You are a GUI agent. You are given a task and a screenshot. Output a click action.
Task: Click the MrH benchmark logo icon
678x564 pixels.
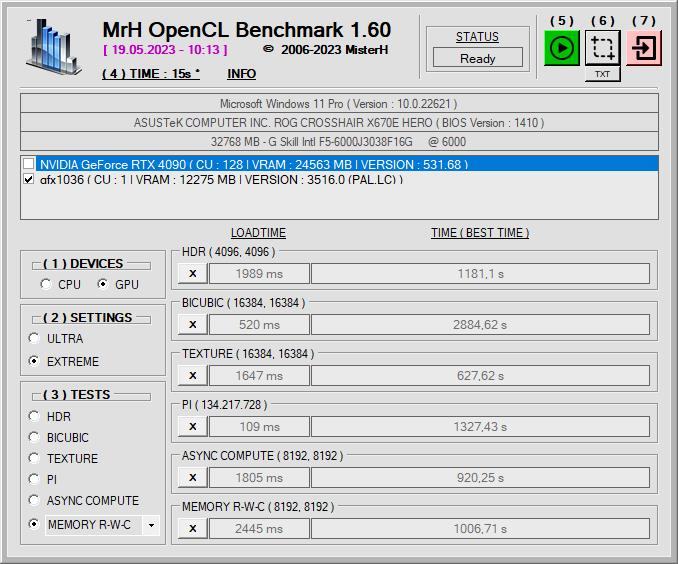[54, 48]
